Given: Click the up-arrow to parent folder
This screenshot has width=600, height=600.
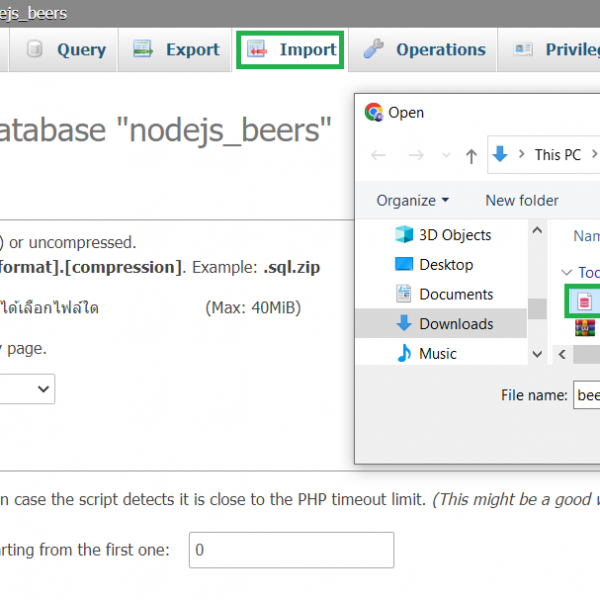Looking at the screenshot, I should coord(471,155).
